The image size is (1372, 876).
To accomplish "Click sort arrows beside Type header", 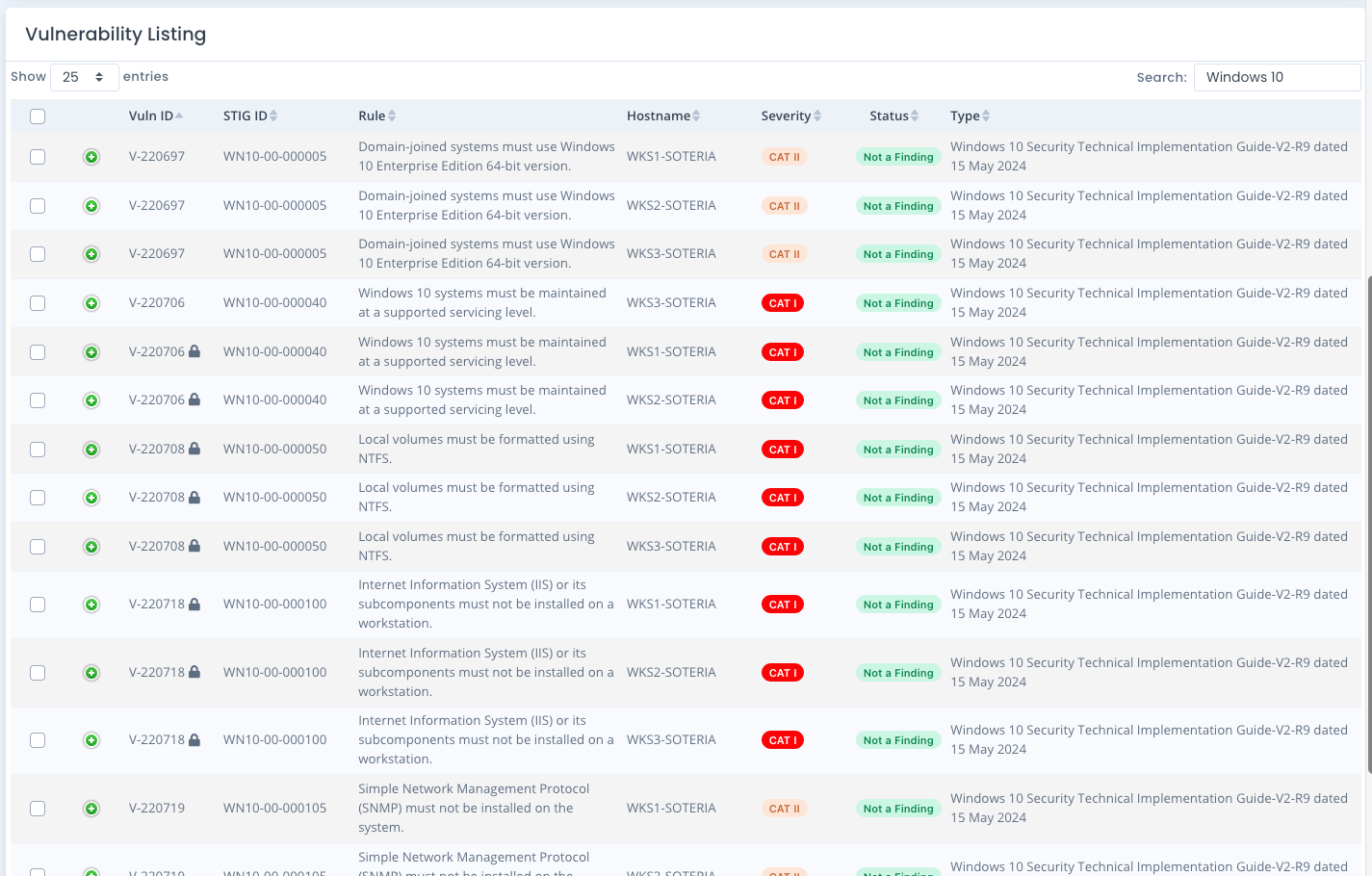I will pos(986,116).
